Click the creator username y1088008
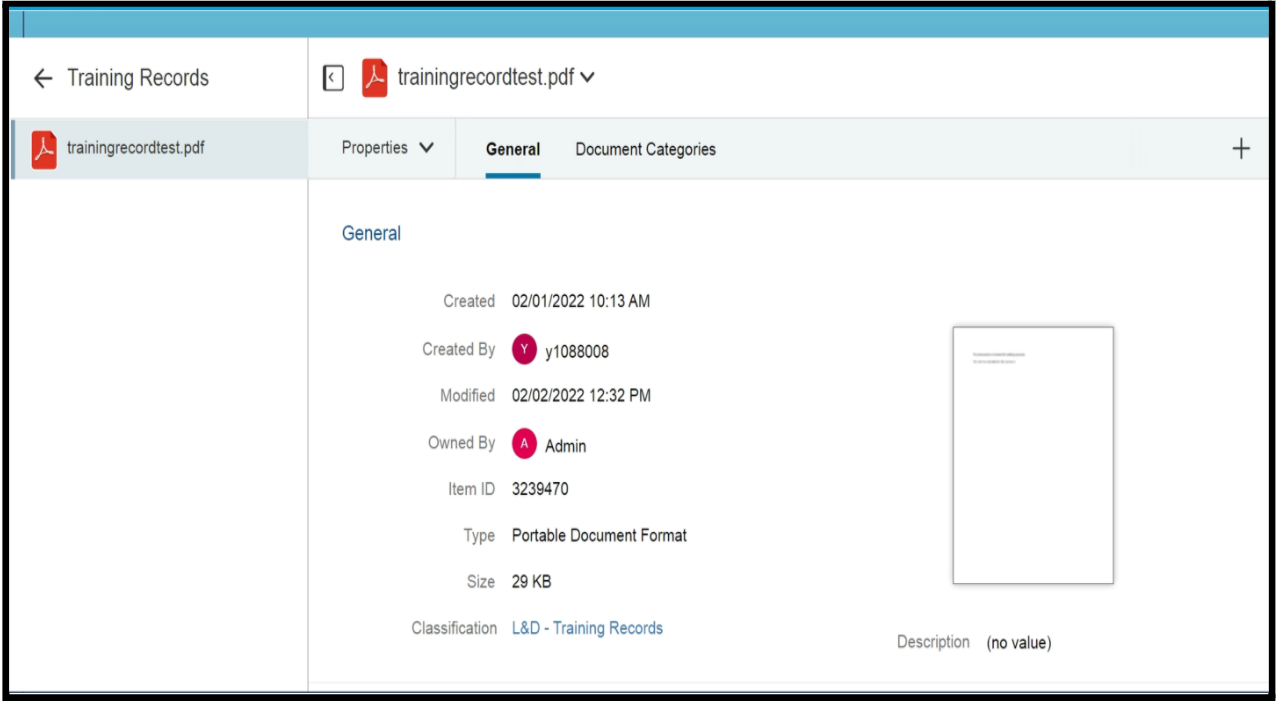The width and height of the screenshot is (1277, 701). point(577,351)
